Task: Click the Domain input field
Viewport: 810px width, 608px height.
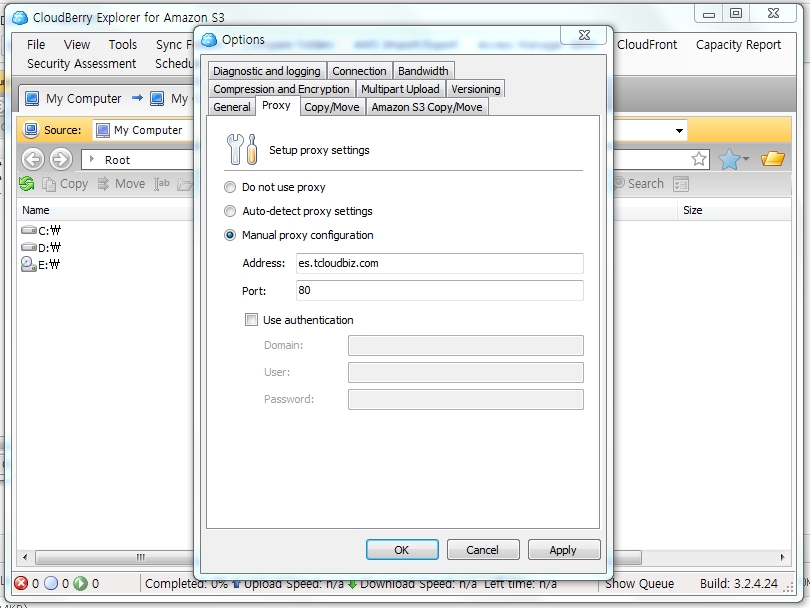Action: click(465, 345)
